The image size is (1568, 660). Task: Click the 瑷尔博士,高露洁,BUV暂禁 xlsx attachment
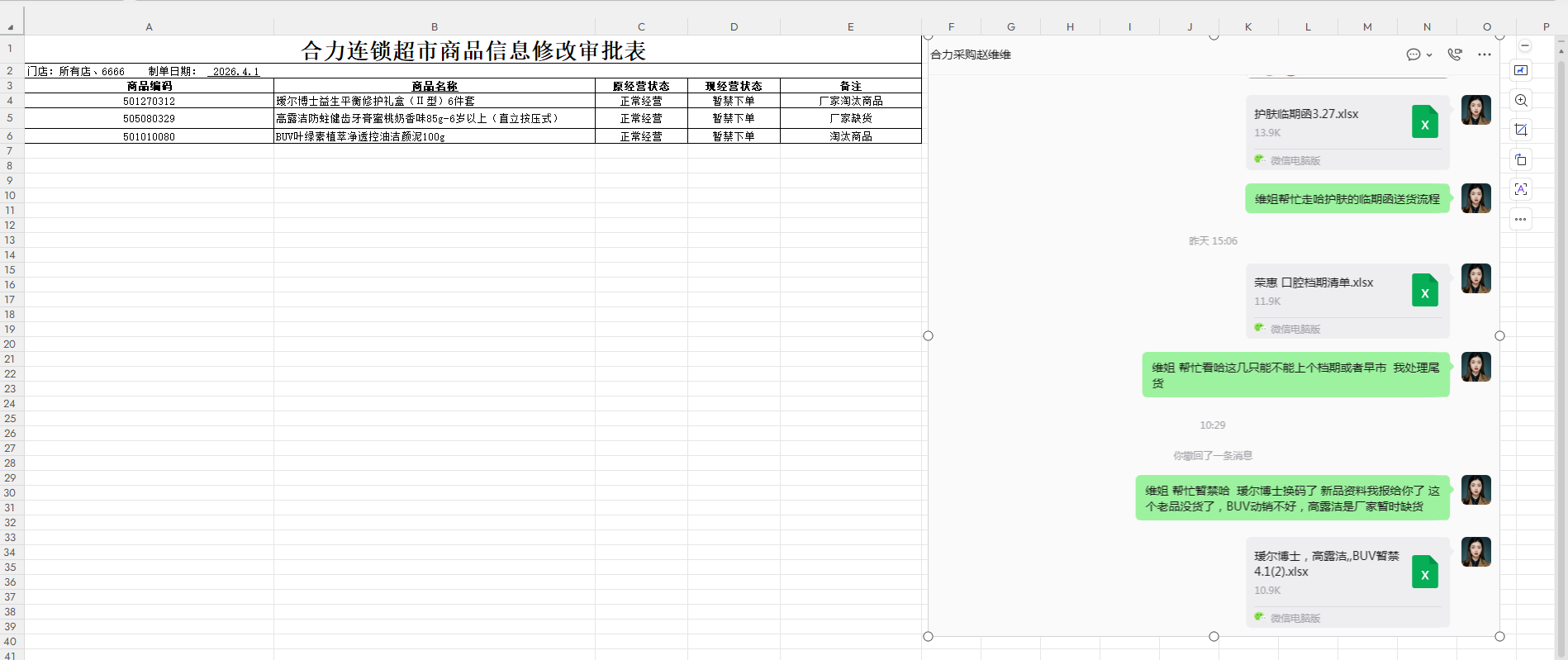1347,572
